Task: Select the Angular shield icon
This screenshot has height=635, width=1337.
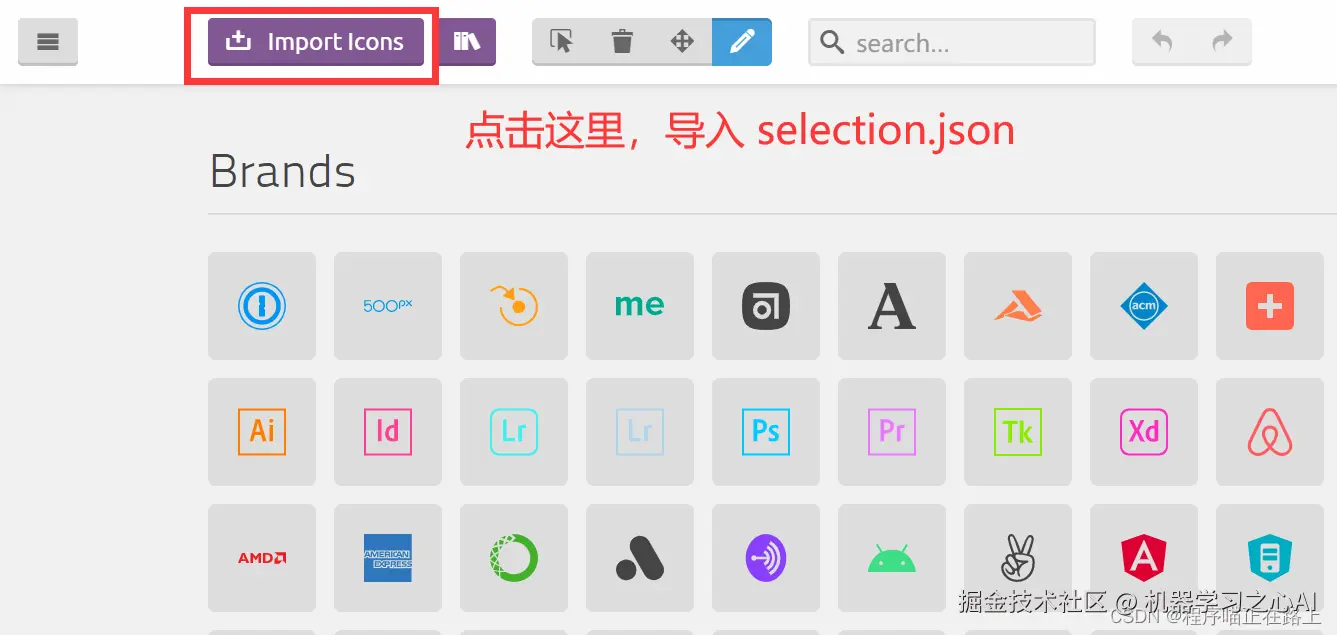Action: [1144, 558]
